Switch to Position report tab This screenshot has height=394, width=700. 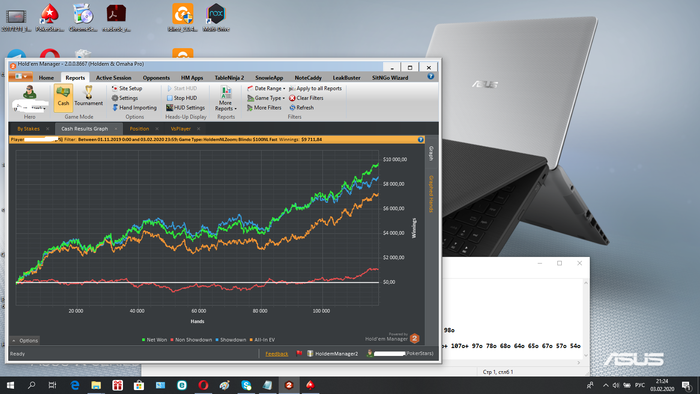coord(139,129)
